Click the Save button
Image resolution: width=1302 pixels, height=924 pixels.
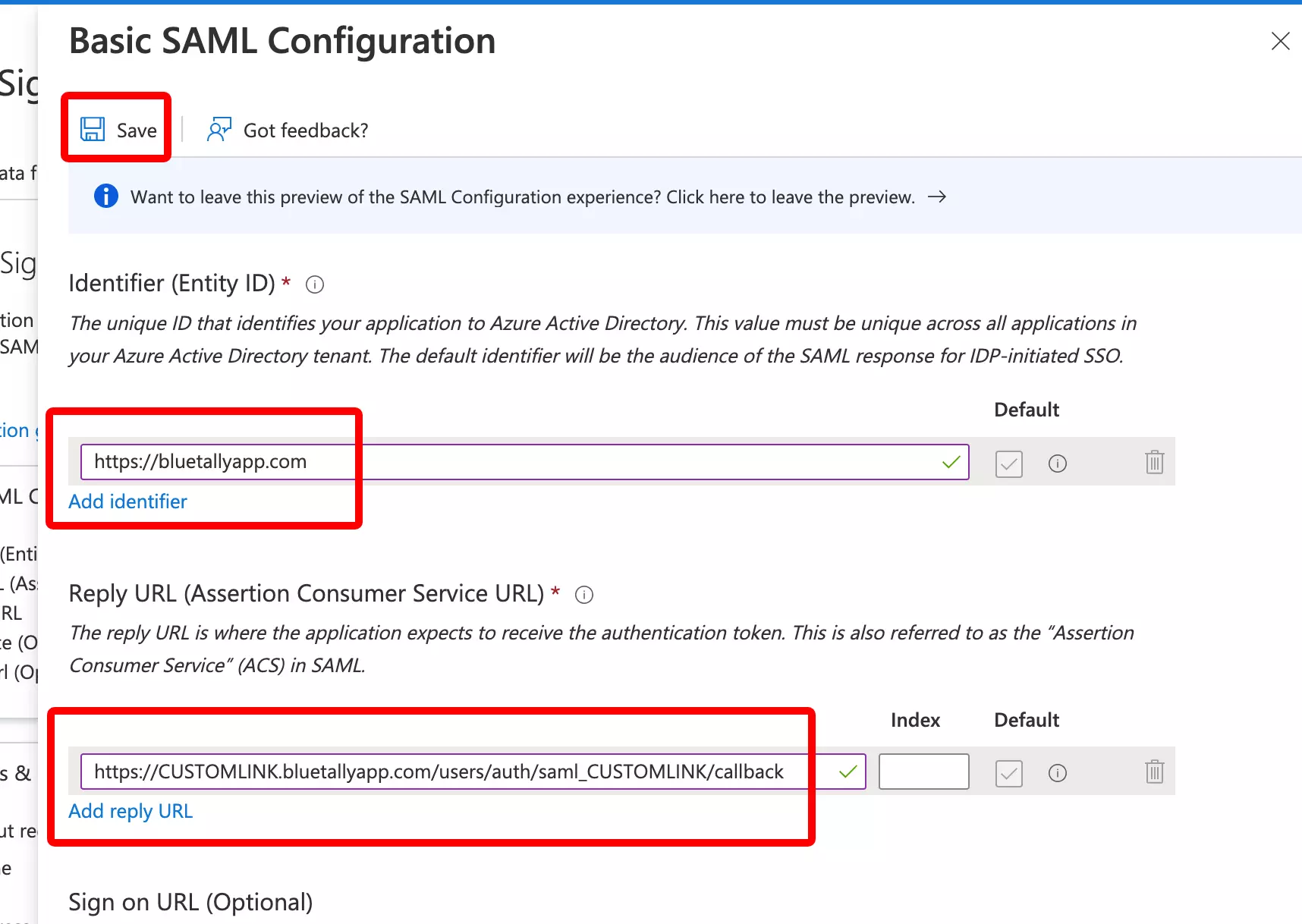coord(118,130)
